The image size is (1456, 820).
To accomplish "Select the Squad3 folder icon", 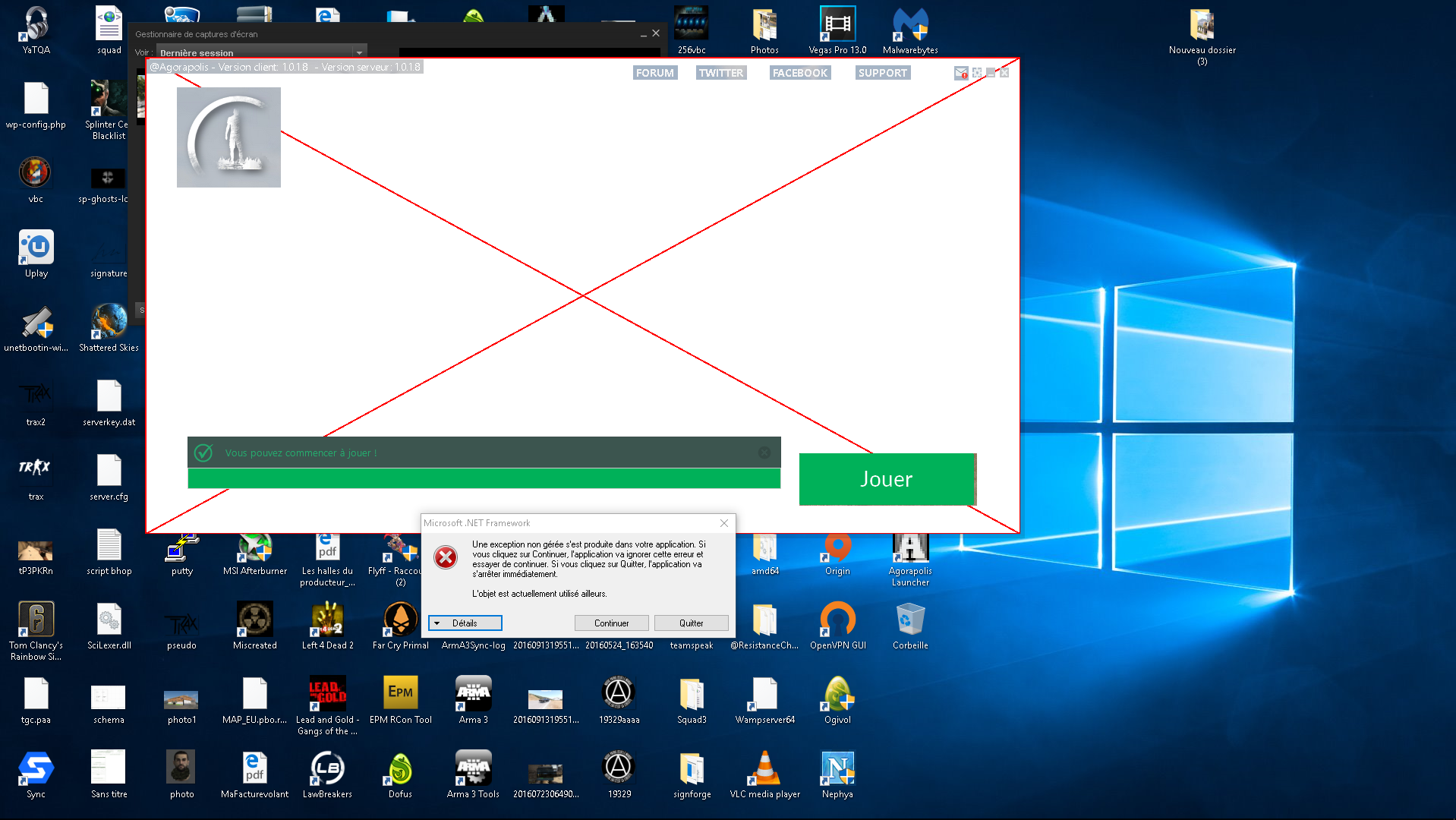I will (692, 701).
